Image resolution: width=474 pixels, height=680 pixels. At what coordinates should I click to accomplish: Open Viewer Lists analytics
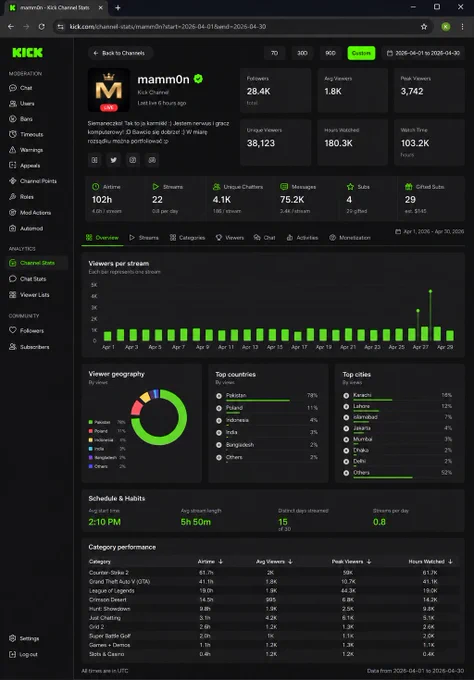point(29,295)
